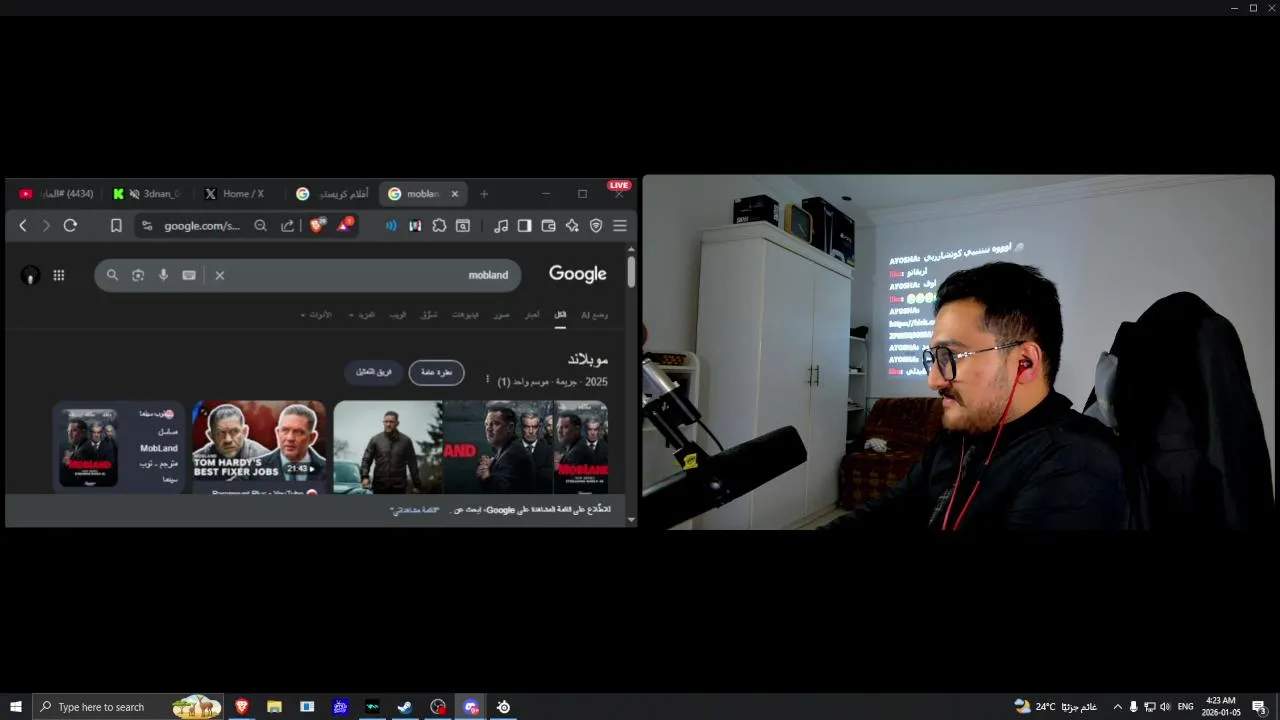This screenshot has height=720, width=1280.
Task: Show hidden system tray icons
Action: point(1117,707)
